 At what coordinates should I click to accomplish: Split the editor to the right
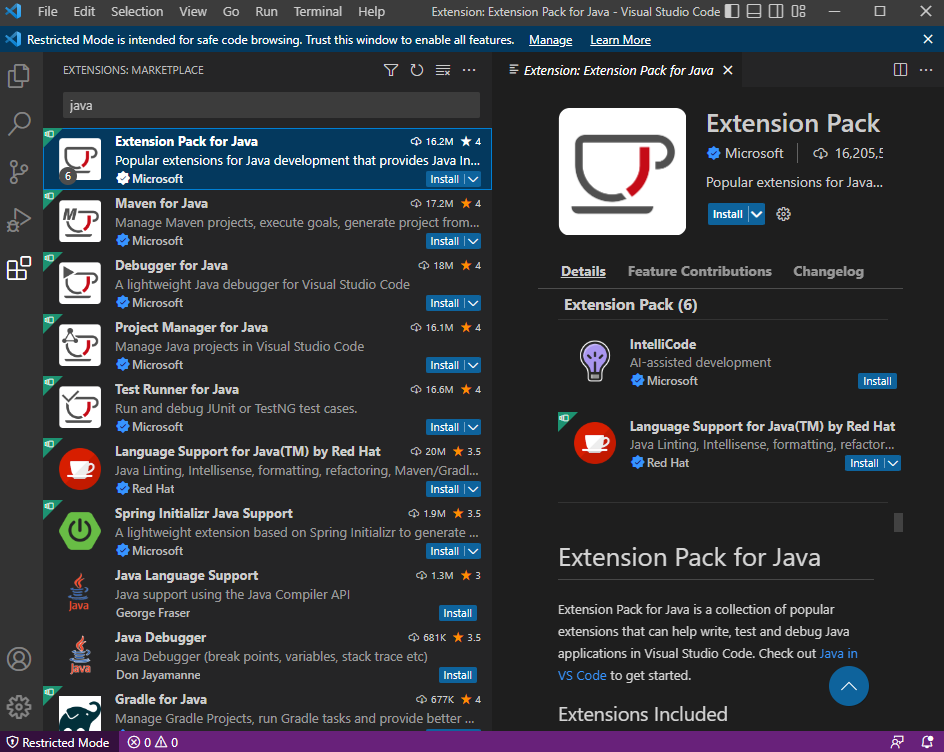(x=901, y=70)
